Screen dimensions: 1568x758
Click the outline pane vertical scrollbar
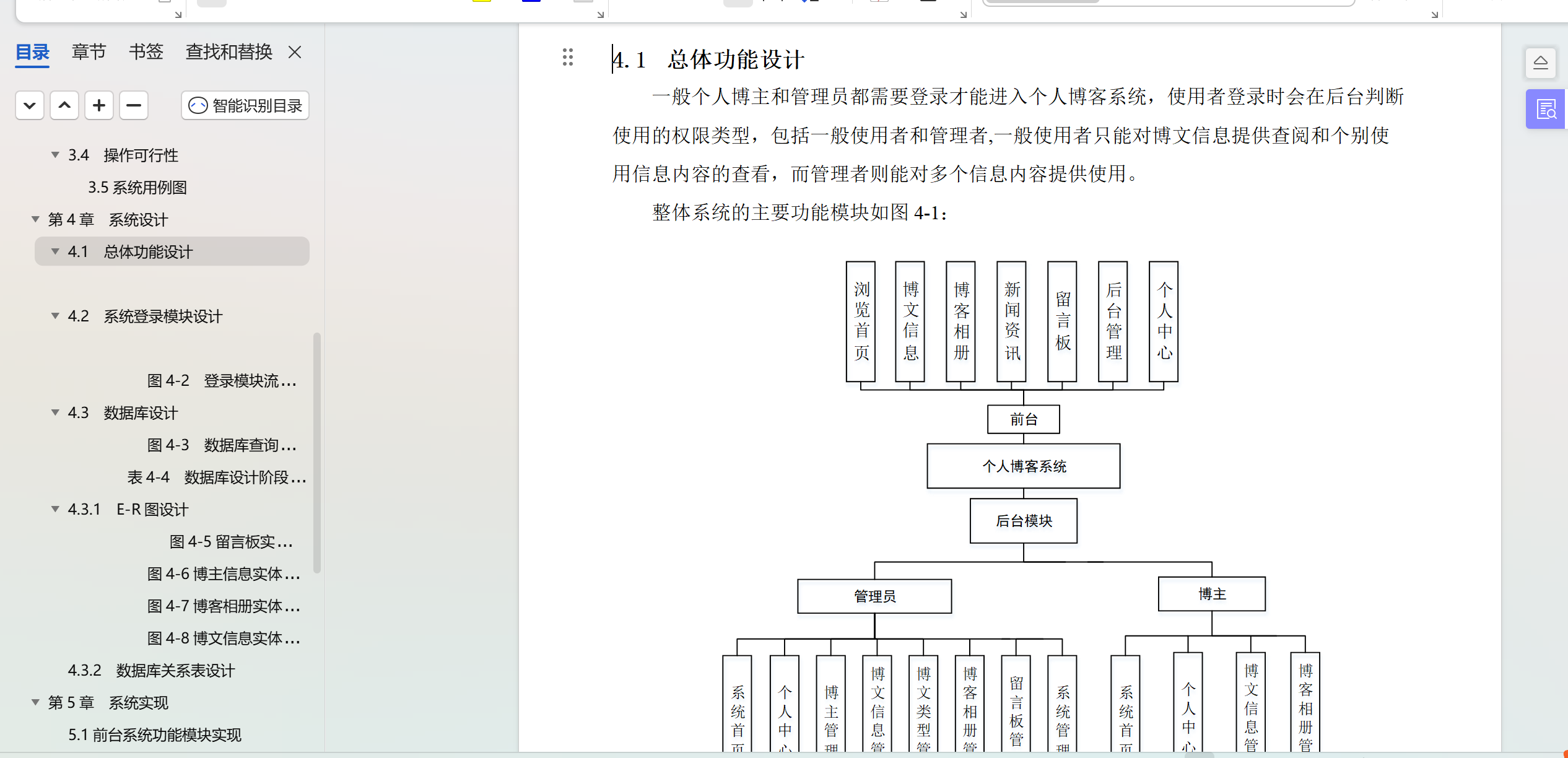coord(317,452)
